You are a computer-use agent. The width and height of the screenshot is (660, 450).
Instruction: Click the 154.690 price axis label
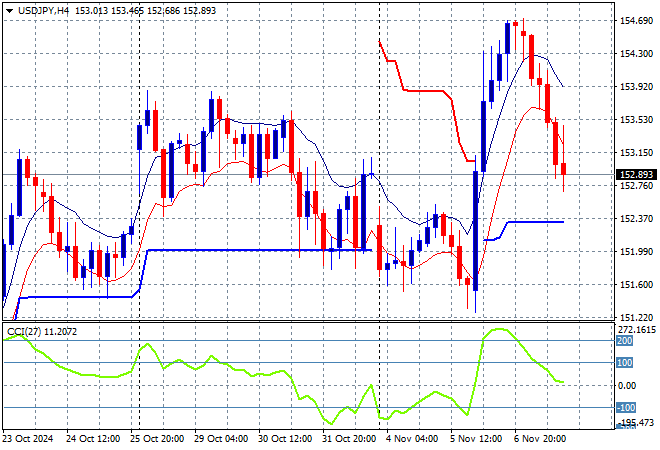tap(636, 21)
